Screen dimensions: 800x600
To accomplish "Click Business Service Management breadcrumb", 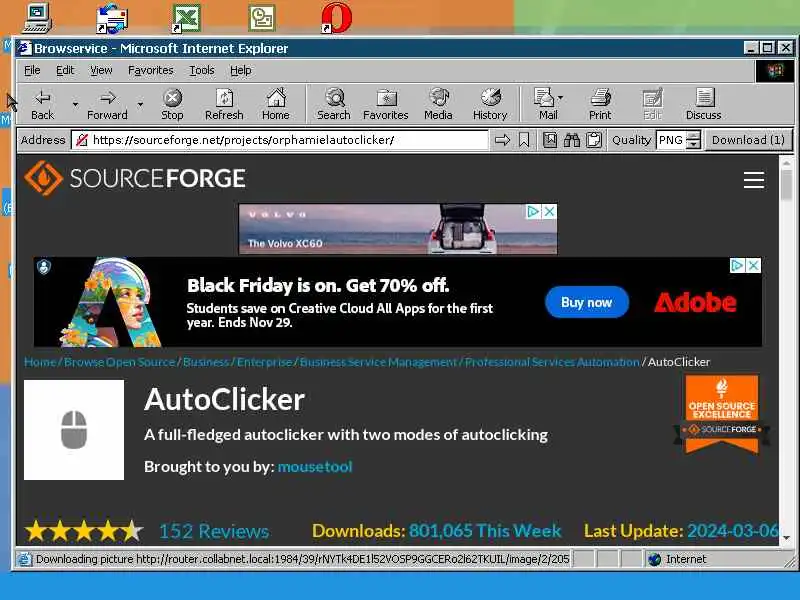I will [378, 362].
